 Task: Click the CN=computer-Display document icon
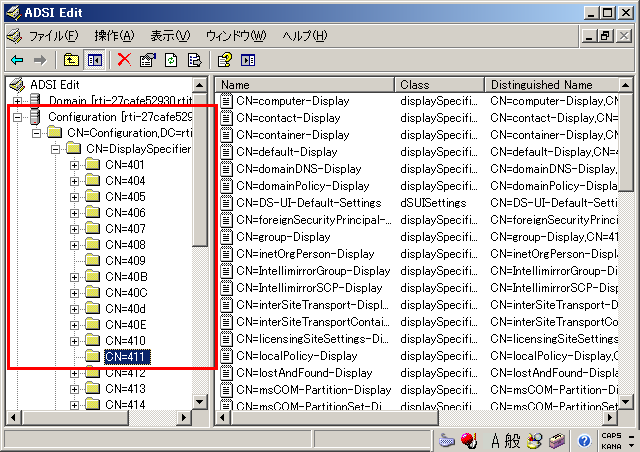coord(227,101)
